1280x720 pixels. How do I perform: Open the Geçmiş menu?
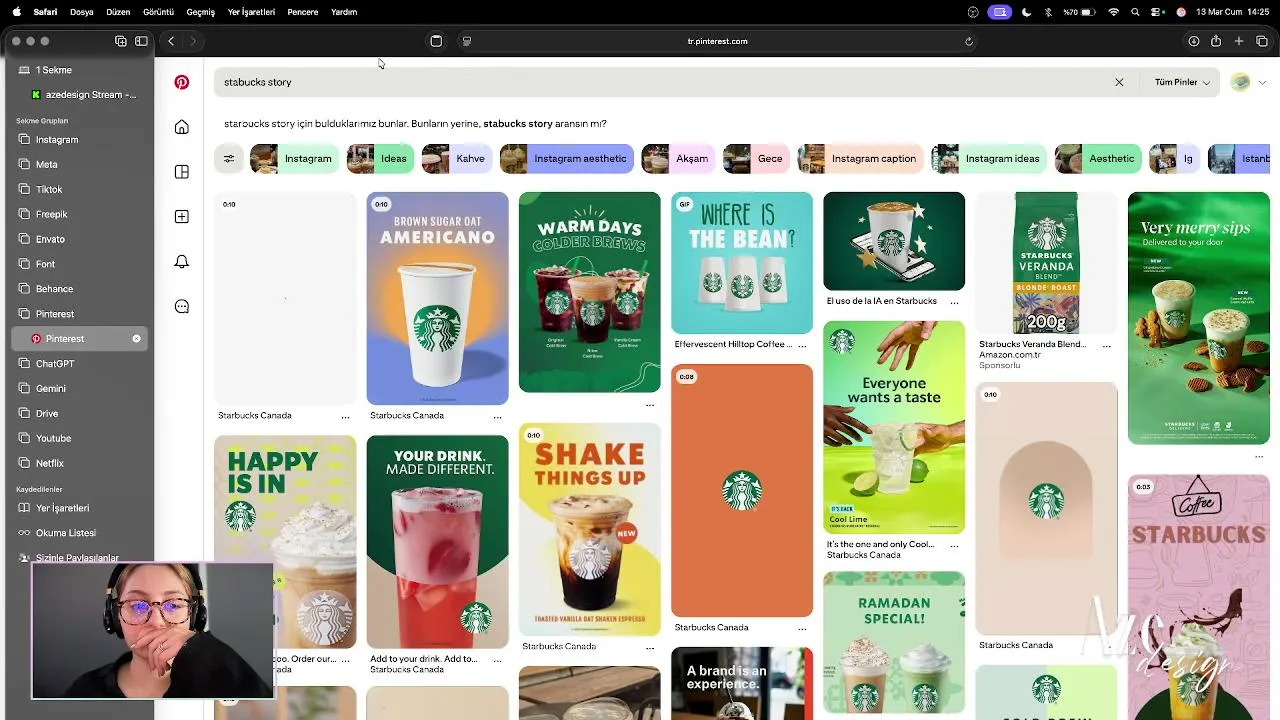click(201, 12)
